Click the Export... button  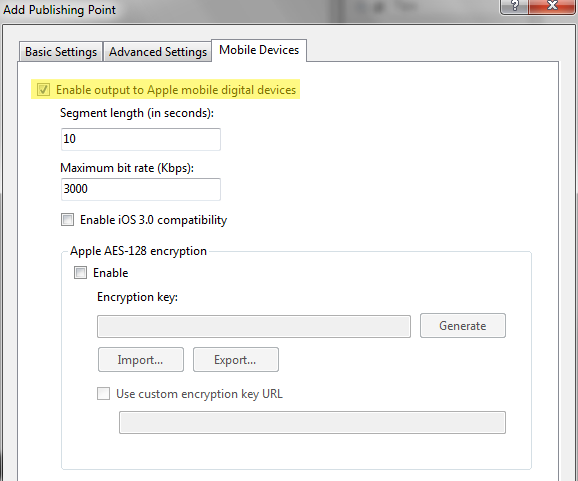point(236,359)
